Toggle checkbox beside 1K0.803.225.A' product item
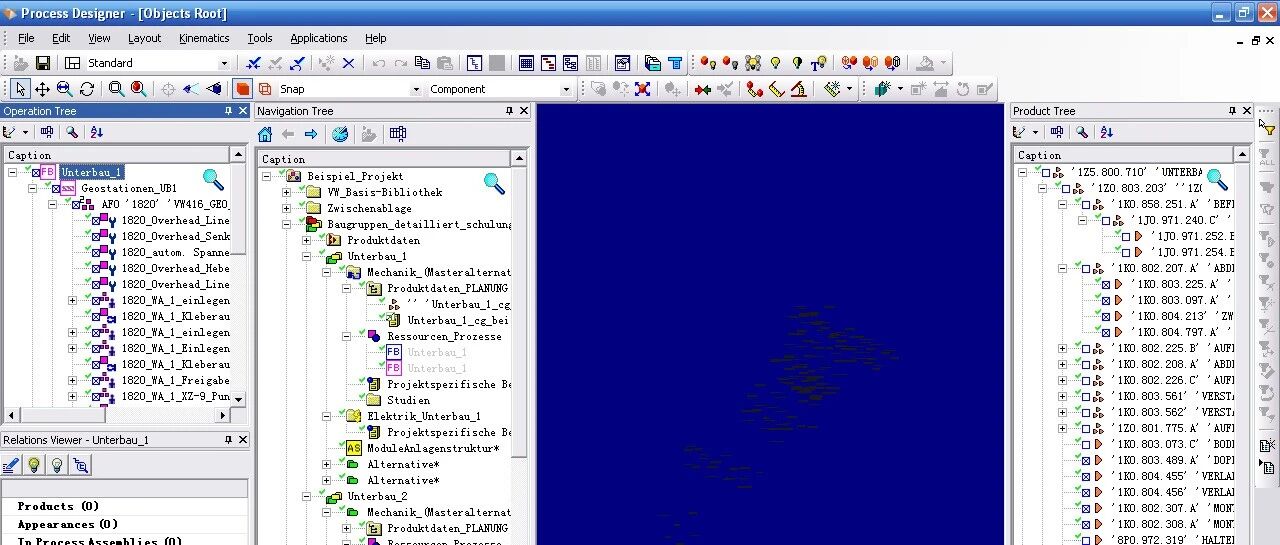1280x545 pixels. tap(1105, 284)
